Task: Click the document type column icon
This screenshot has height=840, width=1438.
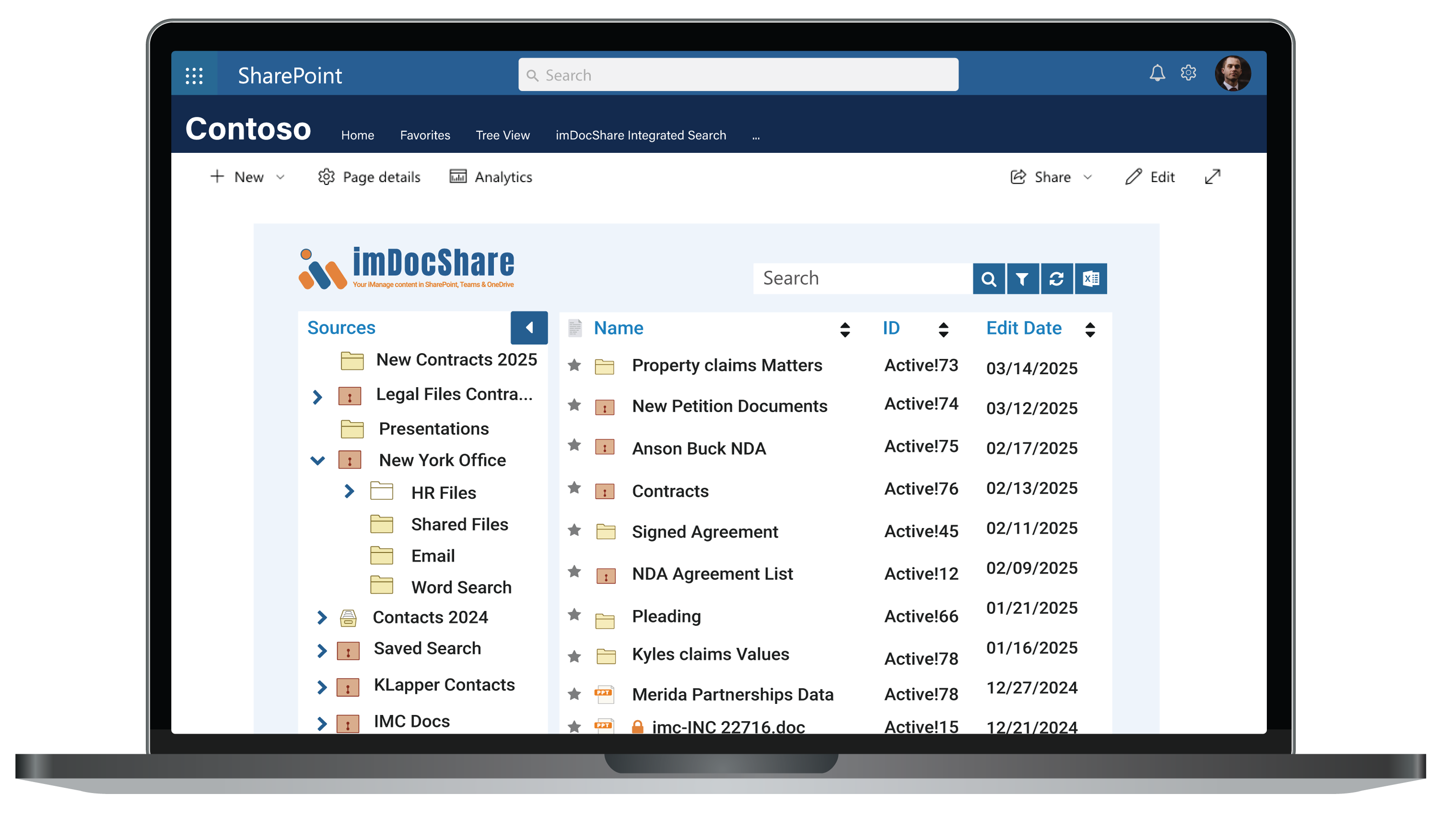Action: pos(575,328)
